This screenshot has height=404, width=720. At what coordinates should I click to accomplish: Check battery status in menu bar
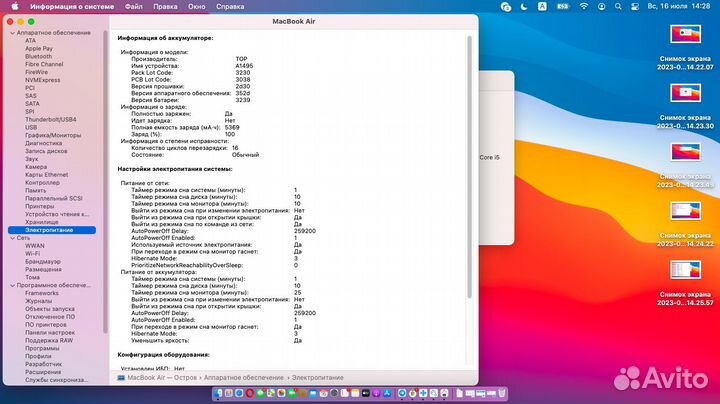[563, 6]
